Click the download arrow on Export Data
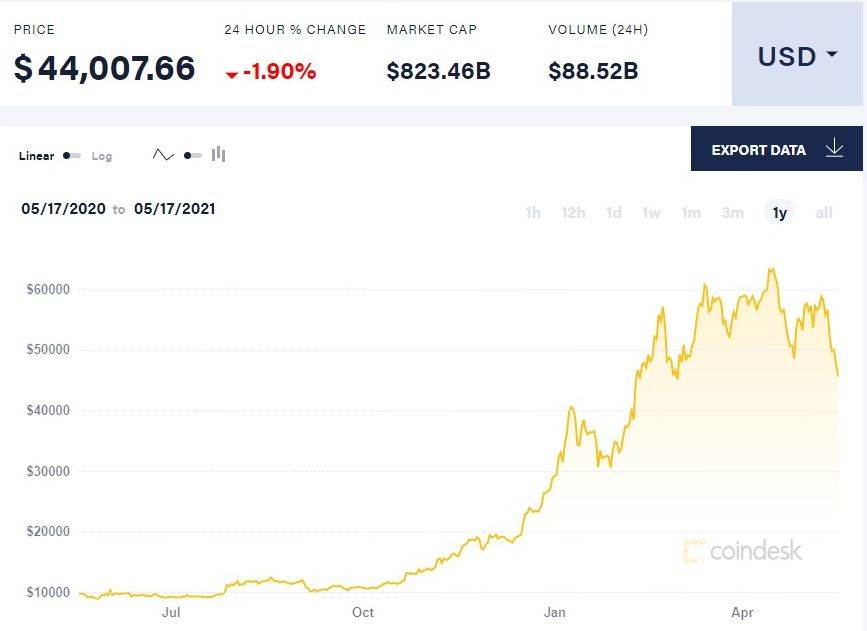Image resolution: width=867 pixels, height=631 pixels. click(835, 148)
